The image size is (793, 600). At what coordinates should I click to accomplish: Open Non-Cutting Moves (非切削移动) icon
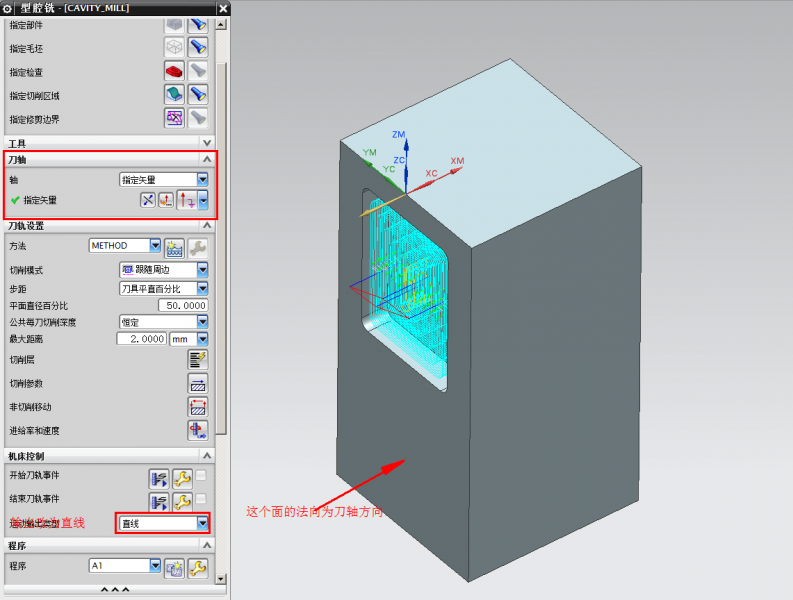click(x=198, y=407)
